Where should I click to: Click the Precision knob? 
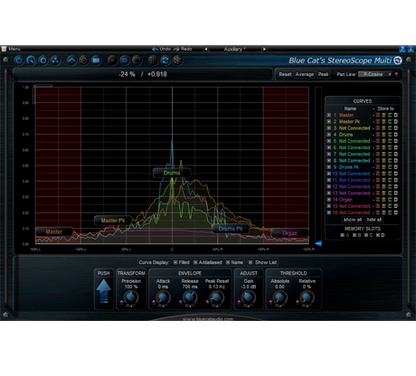coord(131,297)
